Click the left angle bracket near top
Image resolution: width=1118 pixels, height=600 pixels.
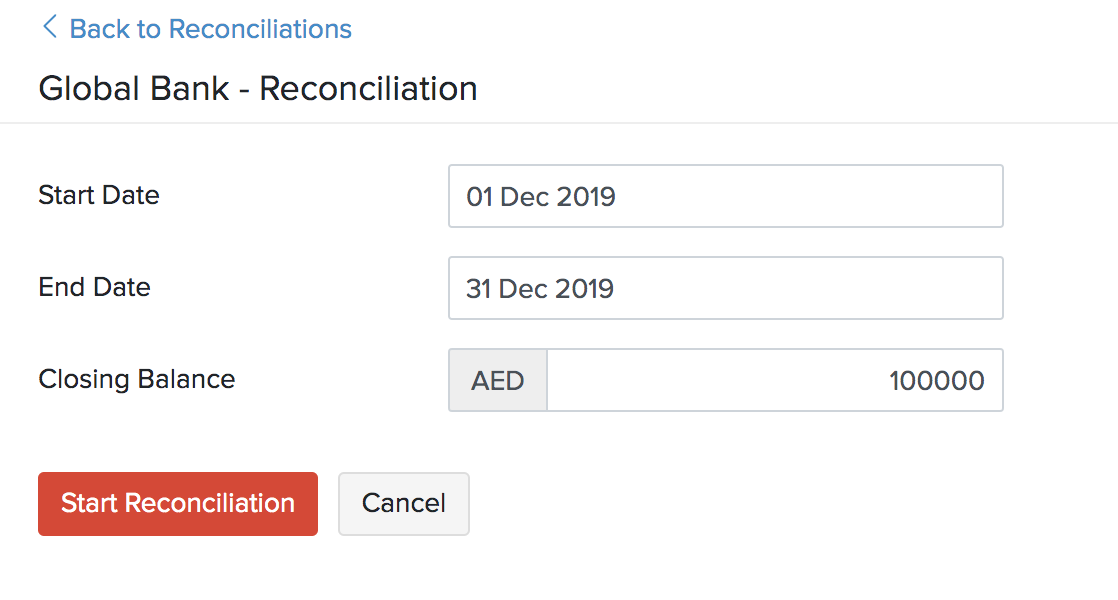click(49, 27)
